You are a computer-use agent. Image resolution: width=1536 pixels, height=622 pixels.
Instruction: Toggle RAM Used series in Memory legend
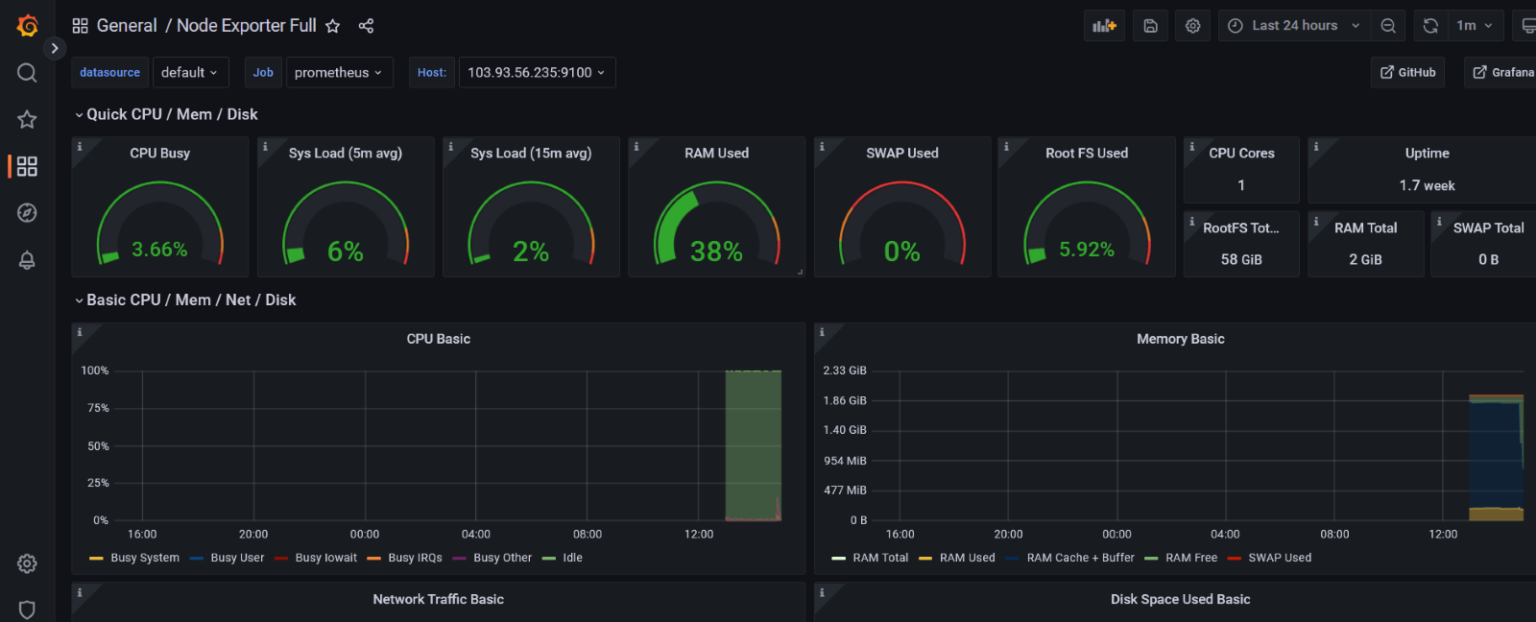966,558
